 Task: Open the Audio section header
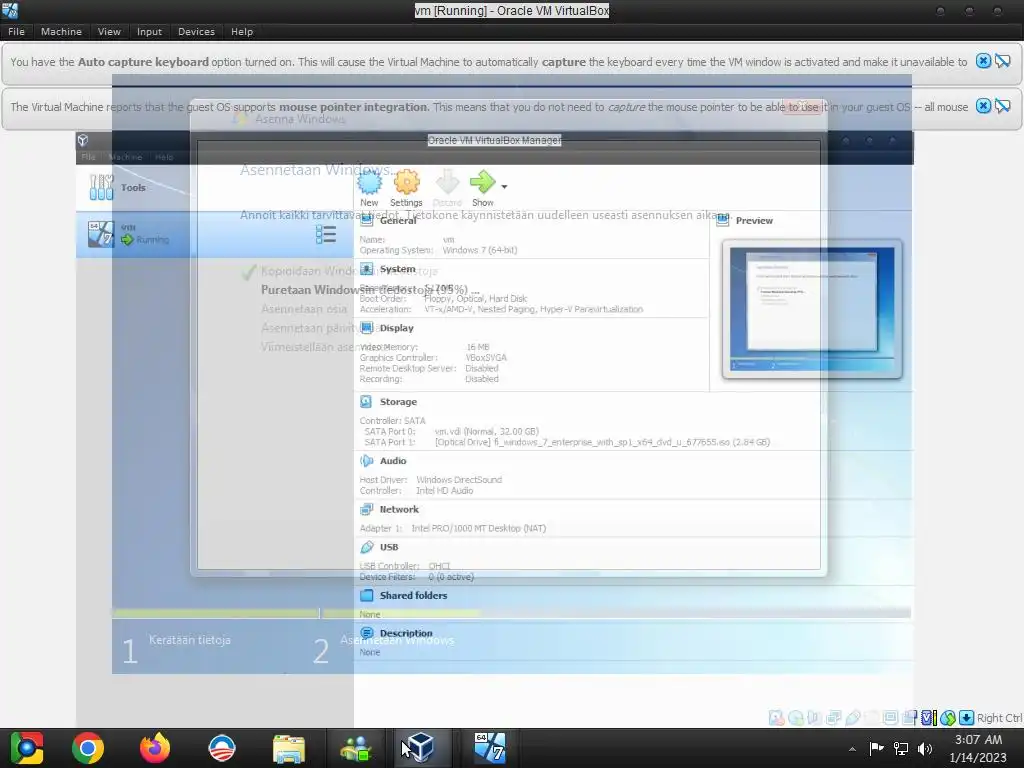click(392, 460)
